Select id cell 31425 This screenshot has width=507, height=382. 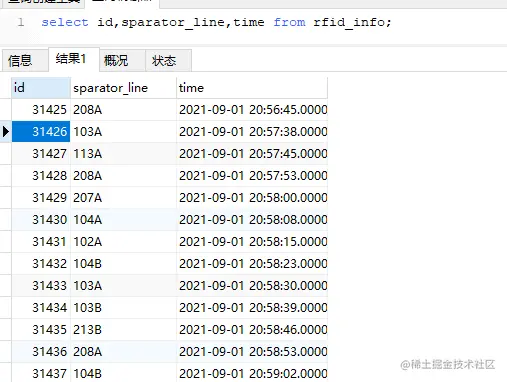(x=41, y=110)
